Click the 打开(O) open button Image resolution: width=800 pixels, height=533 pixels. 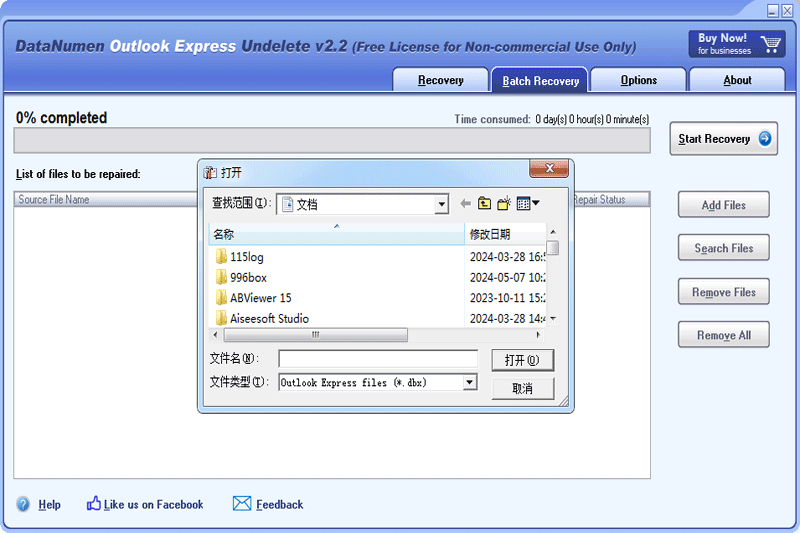coord(522,360)
